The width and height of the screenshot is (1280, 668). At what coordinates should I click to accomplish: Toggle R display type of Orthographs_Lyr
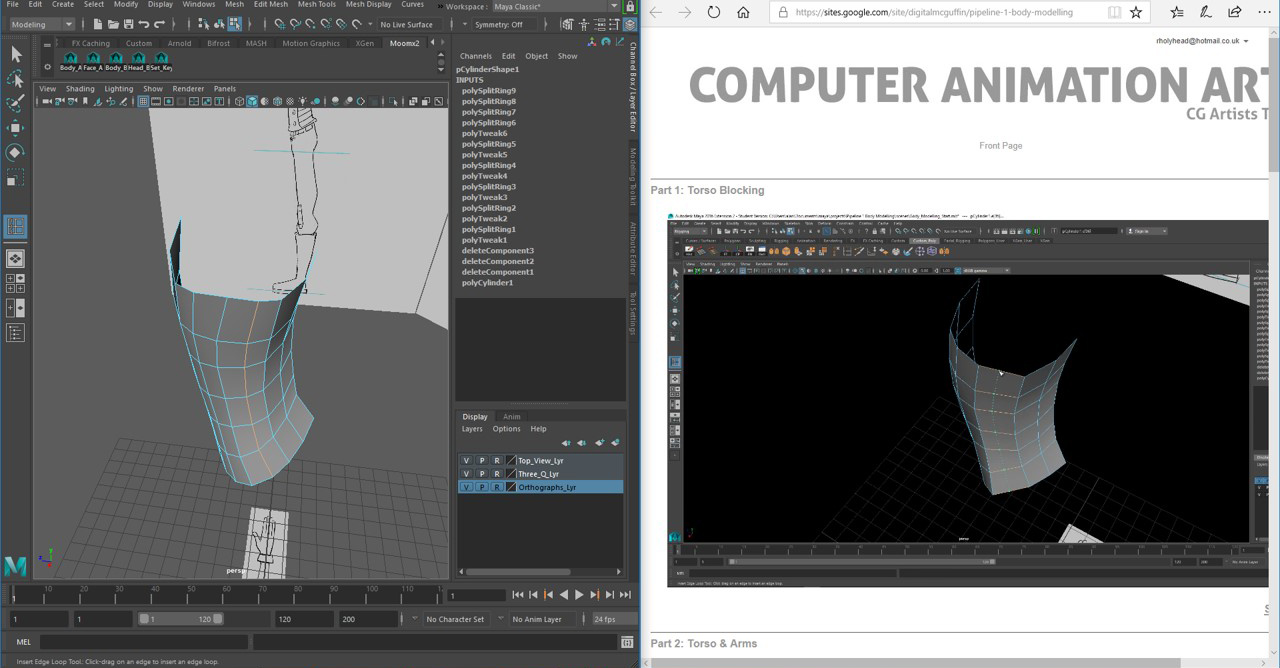click(497, 487)
